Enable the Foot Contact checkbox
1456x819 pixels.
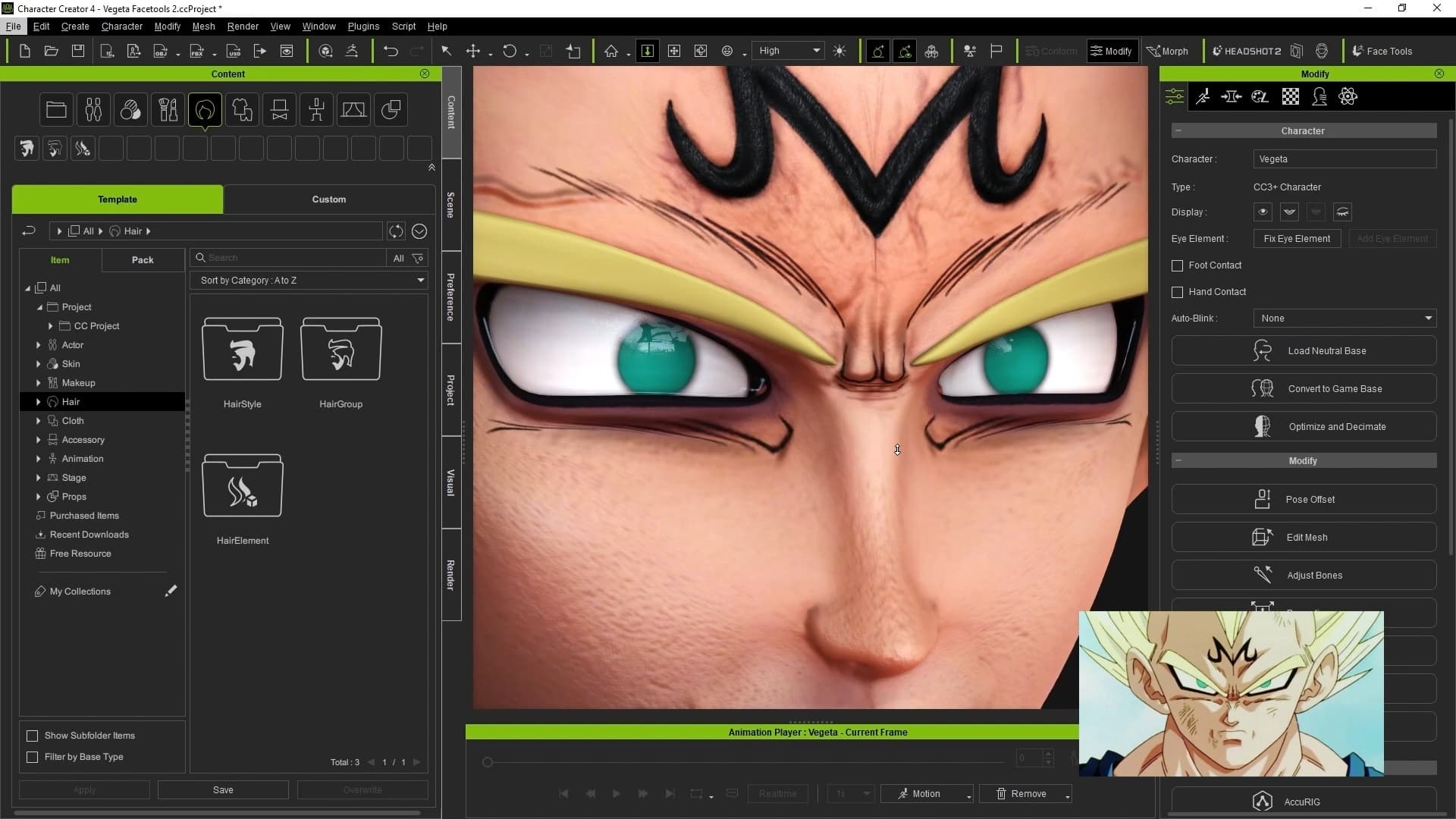[x=1177, y=265]
